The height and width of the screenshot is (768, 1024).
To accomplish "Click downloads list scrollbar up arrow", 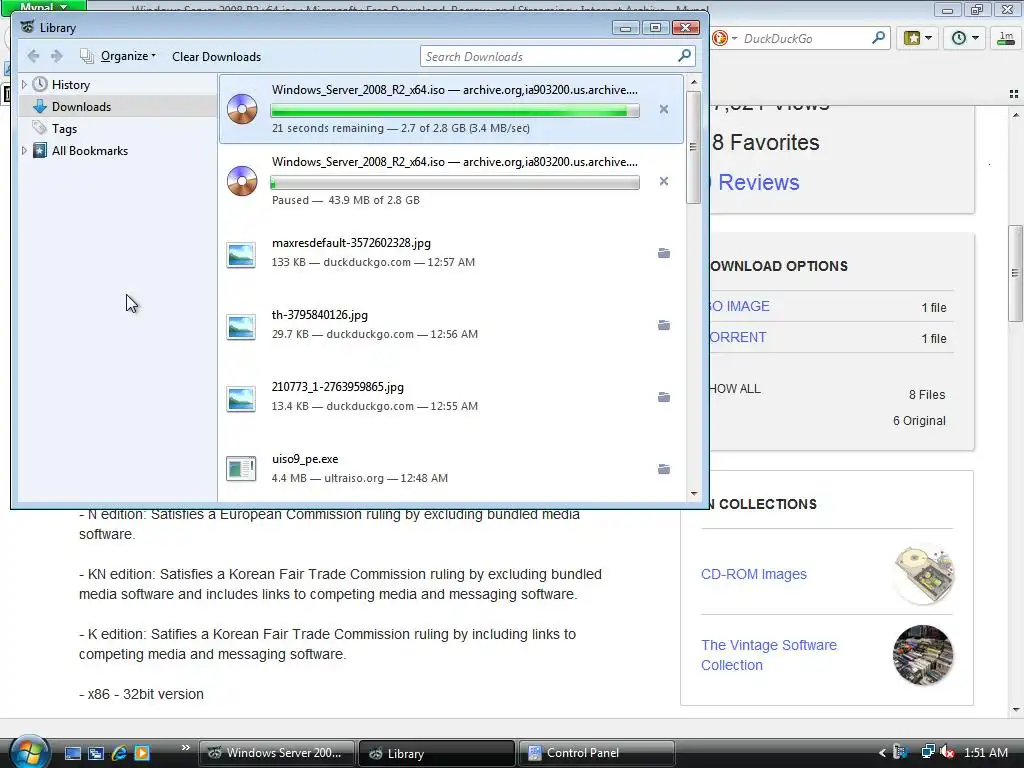I will pos(694,82).
